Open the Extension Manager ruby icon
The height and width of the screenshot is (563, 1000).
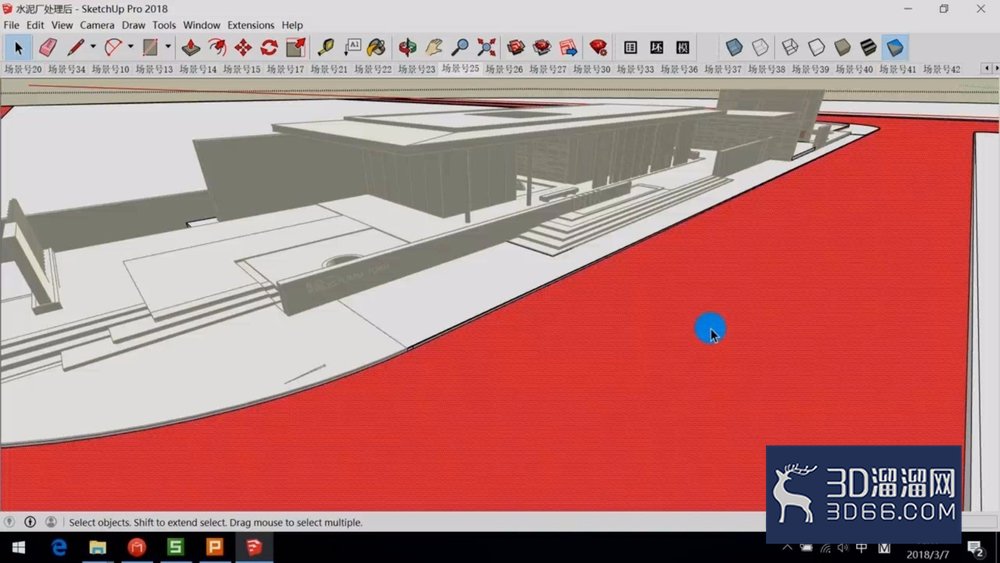click(598, 47)
